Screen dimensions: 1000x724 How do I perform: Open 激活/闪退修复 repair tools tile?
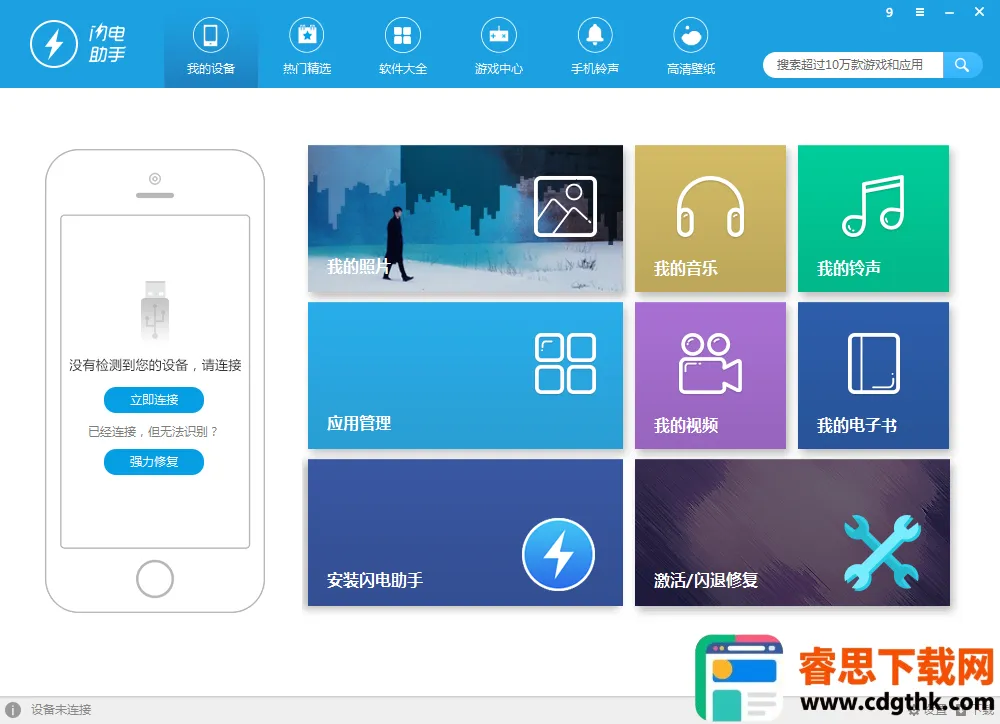pyautogui.click(x=792, y=532)
